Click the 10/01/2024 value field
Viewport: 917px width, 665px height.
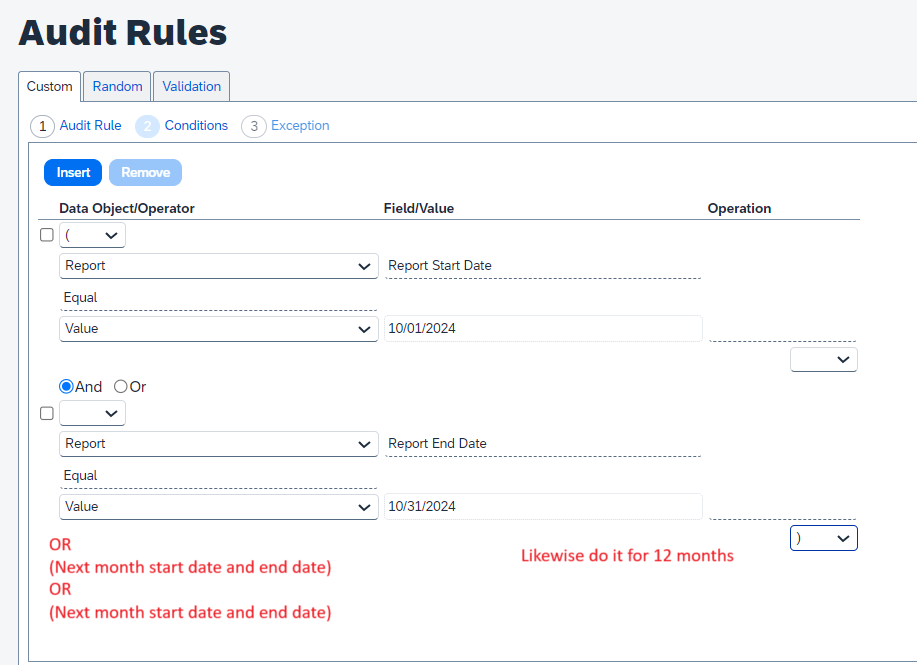pos(542,329)
